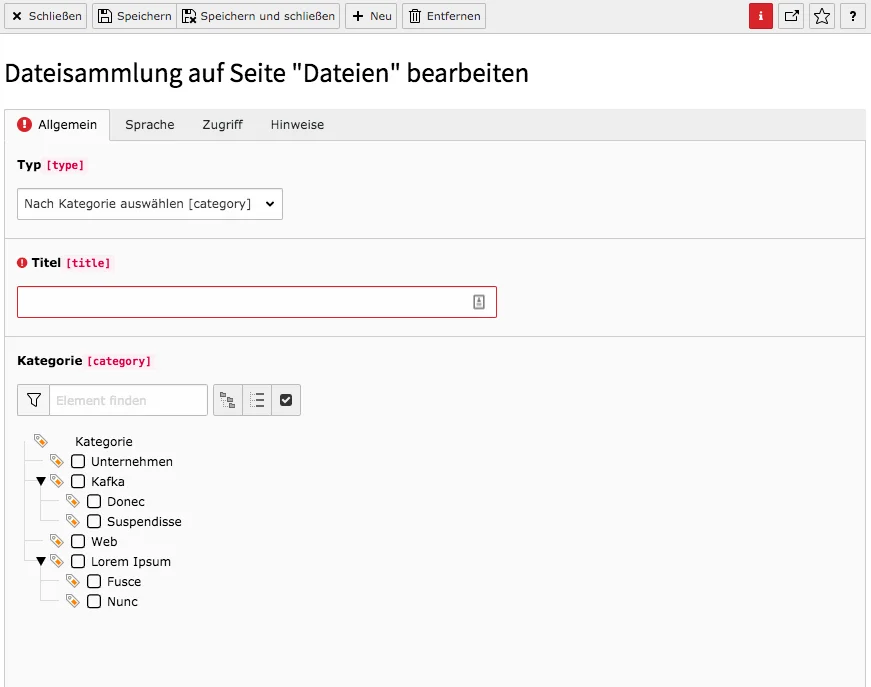The height and width of the screenshot is (687, 871).
Task: Collapse all category tree nodes
Action: click(257, 400)
